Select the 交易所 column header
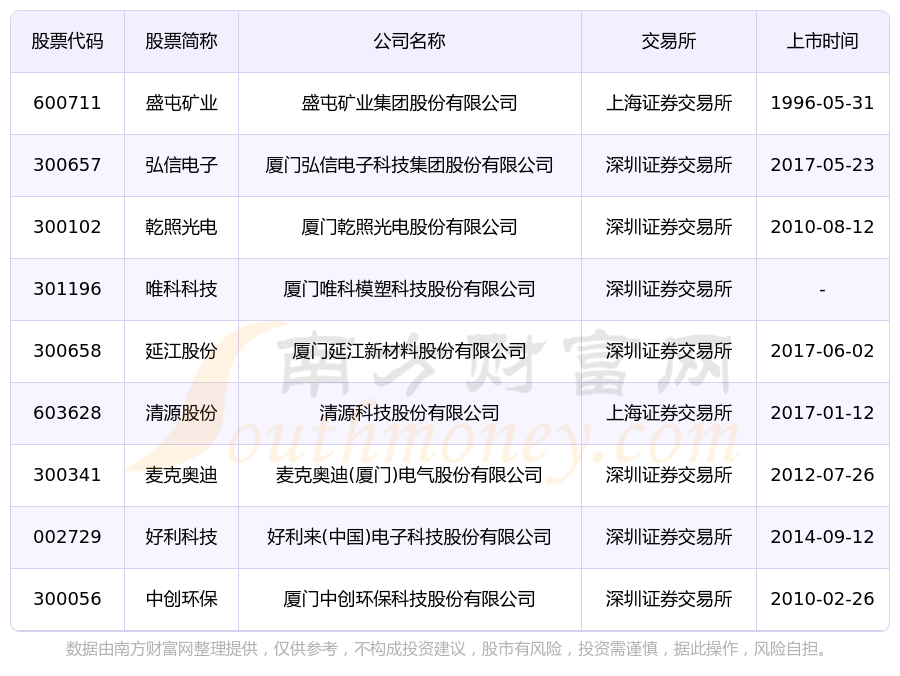 click(669, 41)
